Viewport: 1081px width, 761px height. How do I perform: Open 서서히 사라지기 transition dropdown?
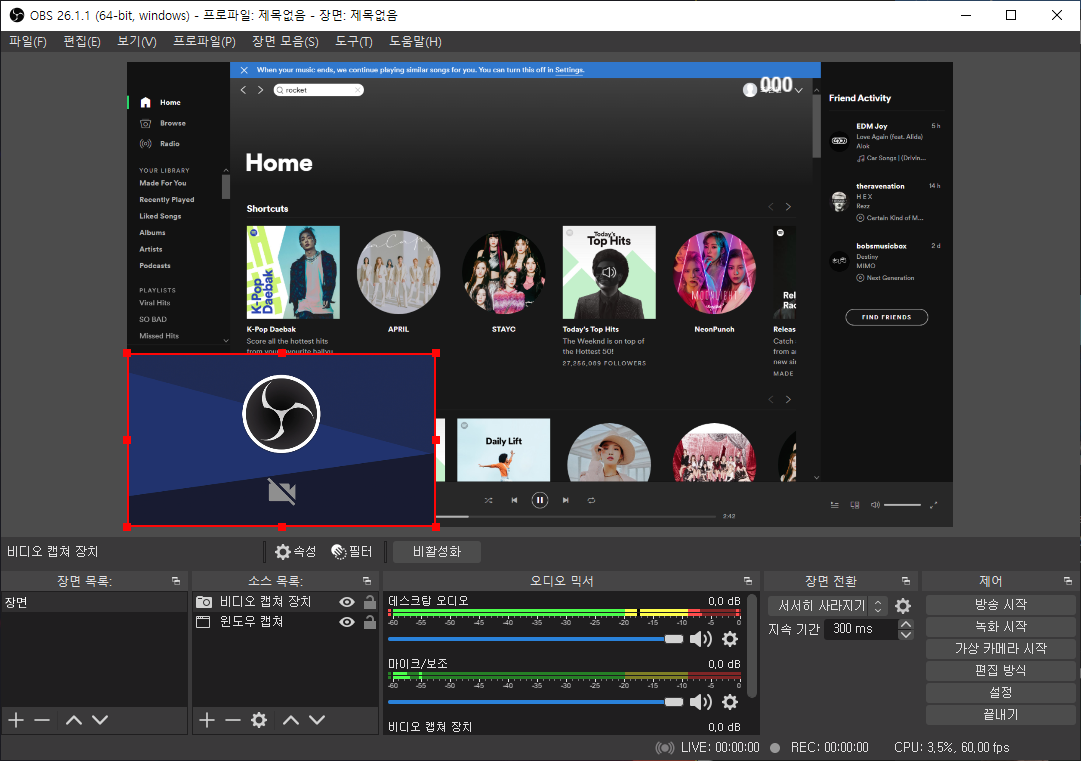[828, 606]
